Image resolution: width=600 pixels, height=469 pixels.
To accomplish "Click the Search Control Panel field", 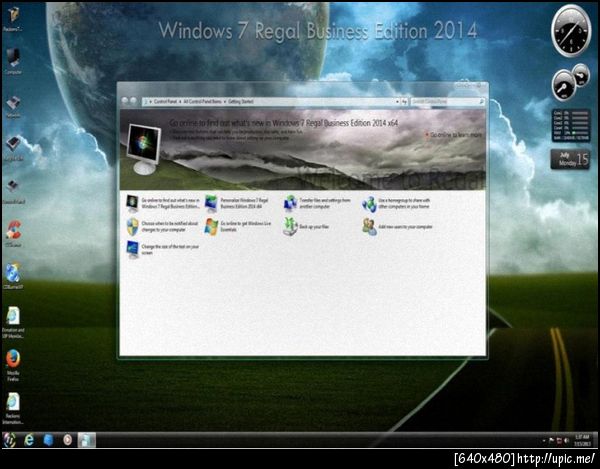I will 448,102.
